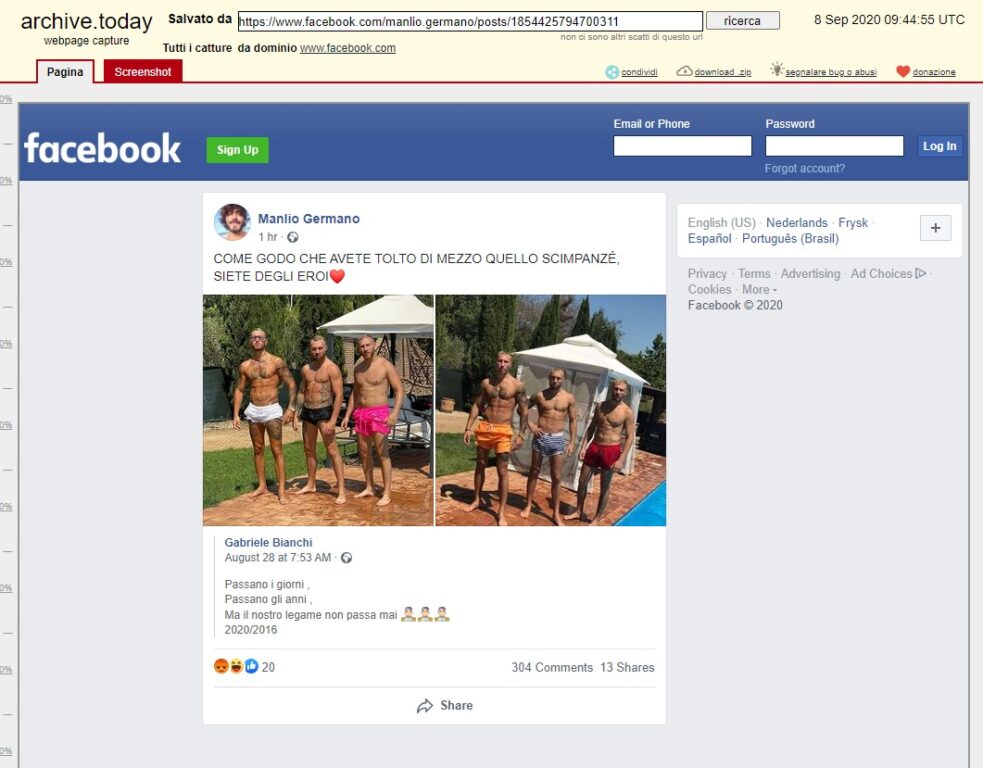Screen dimensions: 983x768
Task: Click the Share arrow icon under post
Action: click(x=424, y=706)
